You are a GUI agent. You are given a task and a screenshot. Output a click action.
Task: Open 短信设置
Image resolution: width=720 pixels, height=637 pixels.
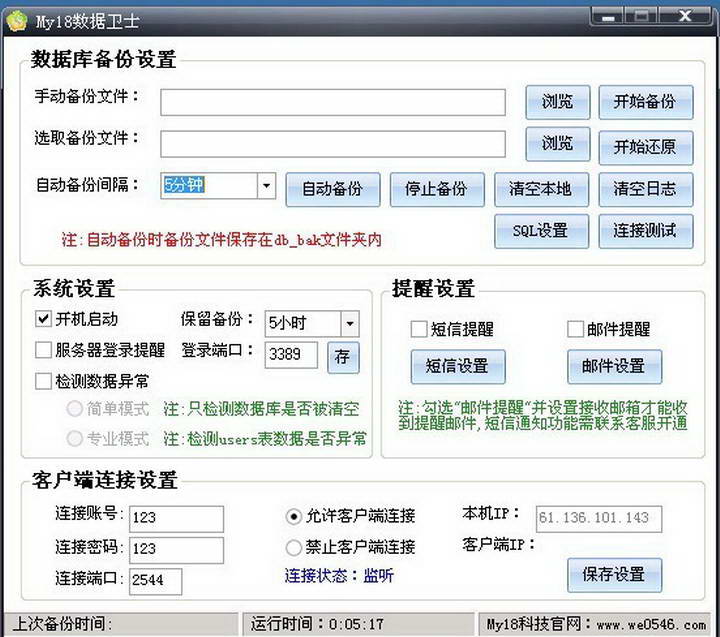point(458,366)
